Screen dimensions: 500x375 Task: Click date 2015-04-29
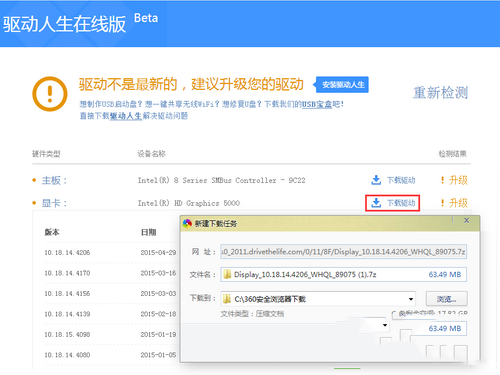pyautogui.click(x=158, y=253)
